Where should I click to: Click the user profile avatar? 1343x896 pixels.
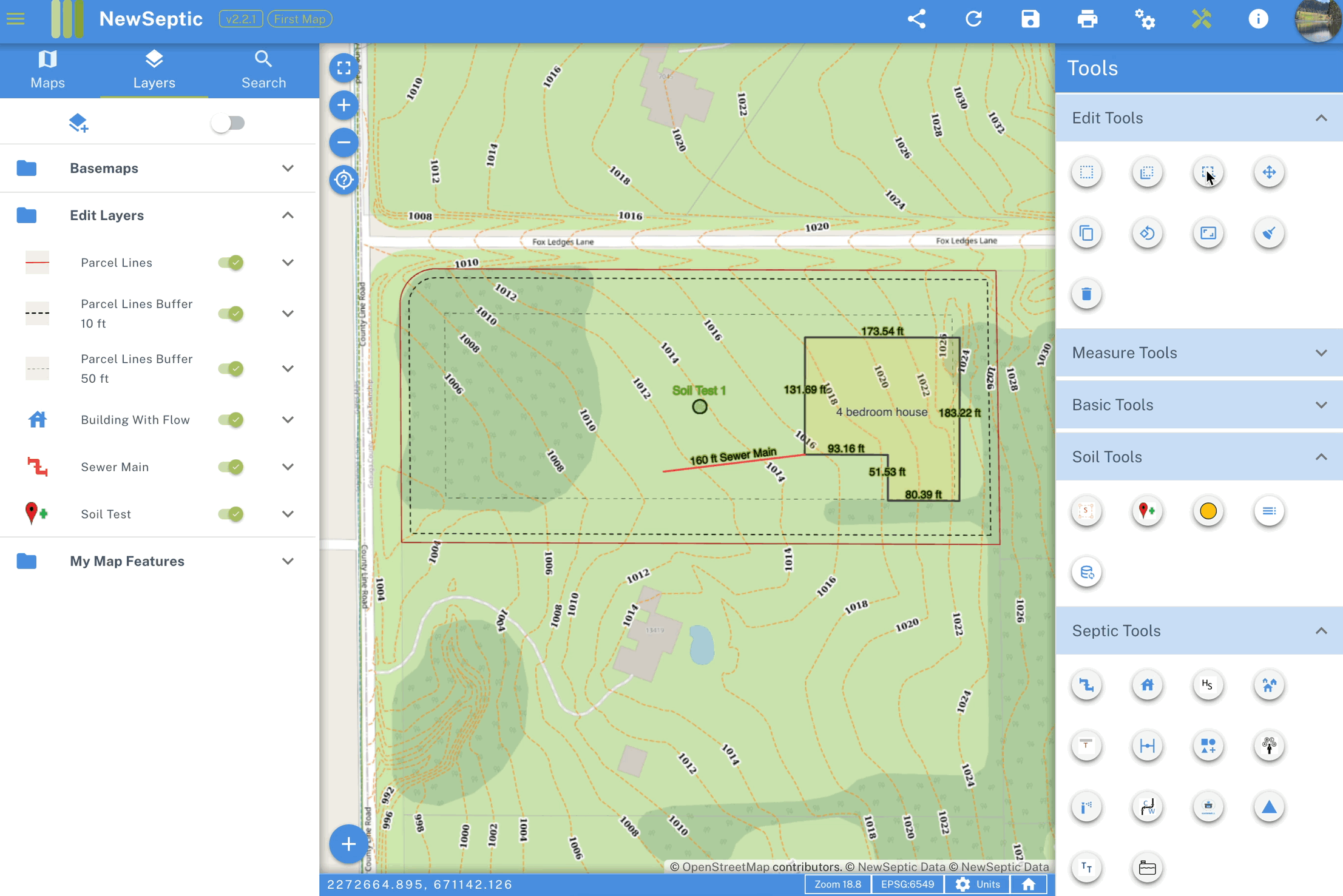point(1317,20)
